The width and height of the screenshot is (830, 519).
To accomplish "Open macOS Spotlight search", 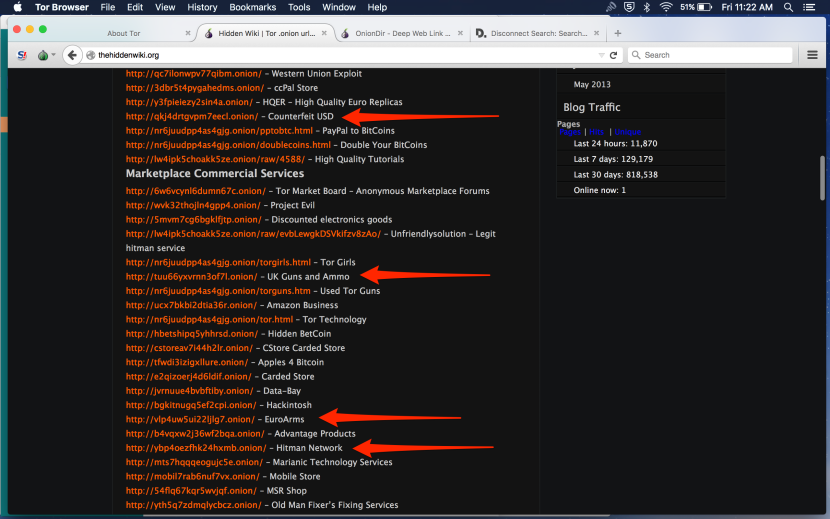I will coord(788,7).
